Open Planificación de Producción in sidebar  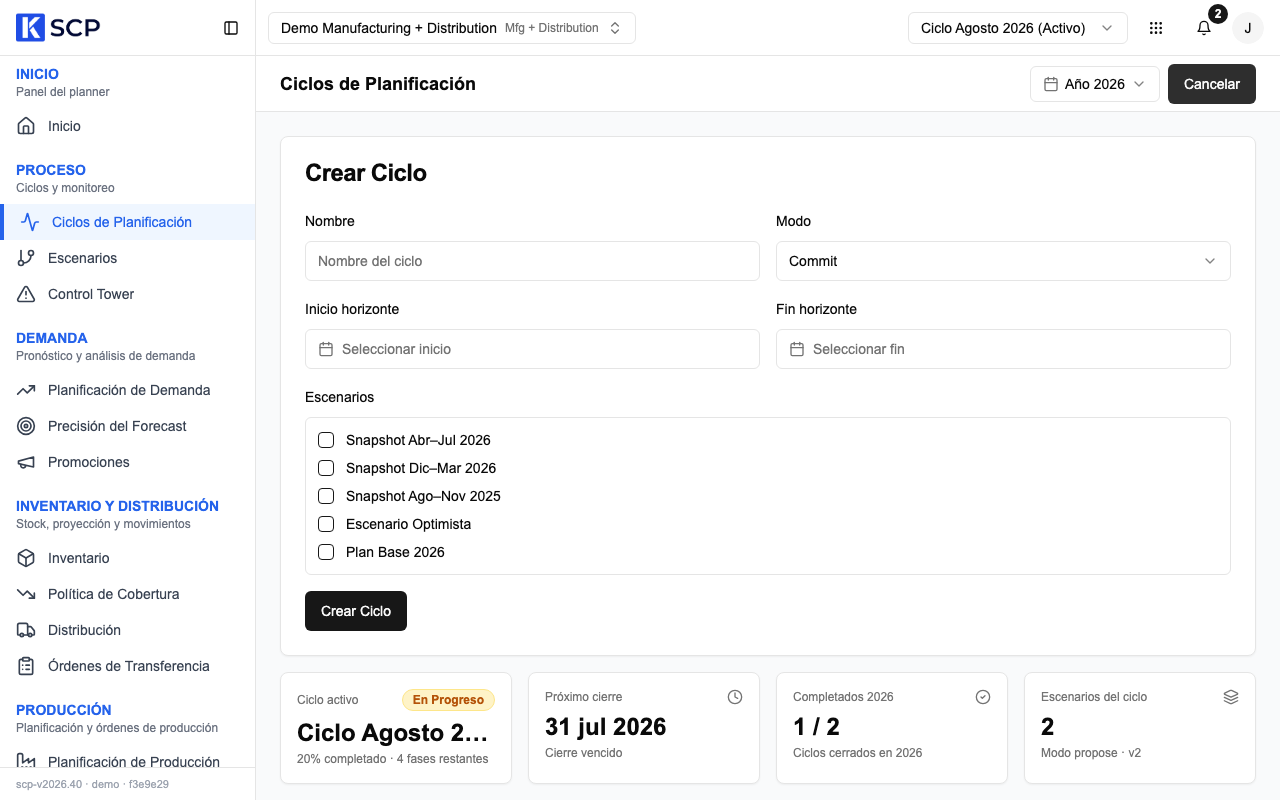pyautogui.click(x=128, y=761)
